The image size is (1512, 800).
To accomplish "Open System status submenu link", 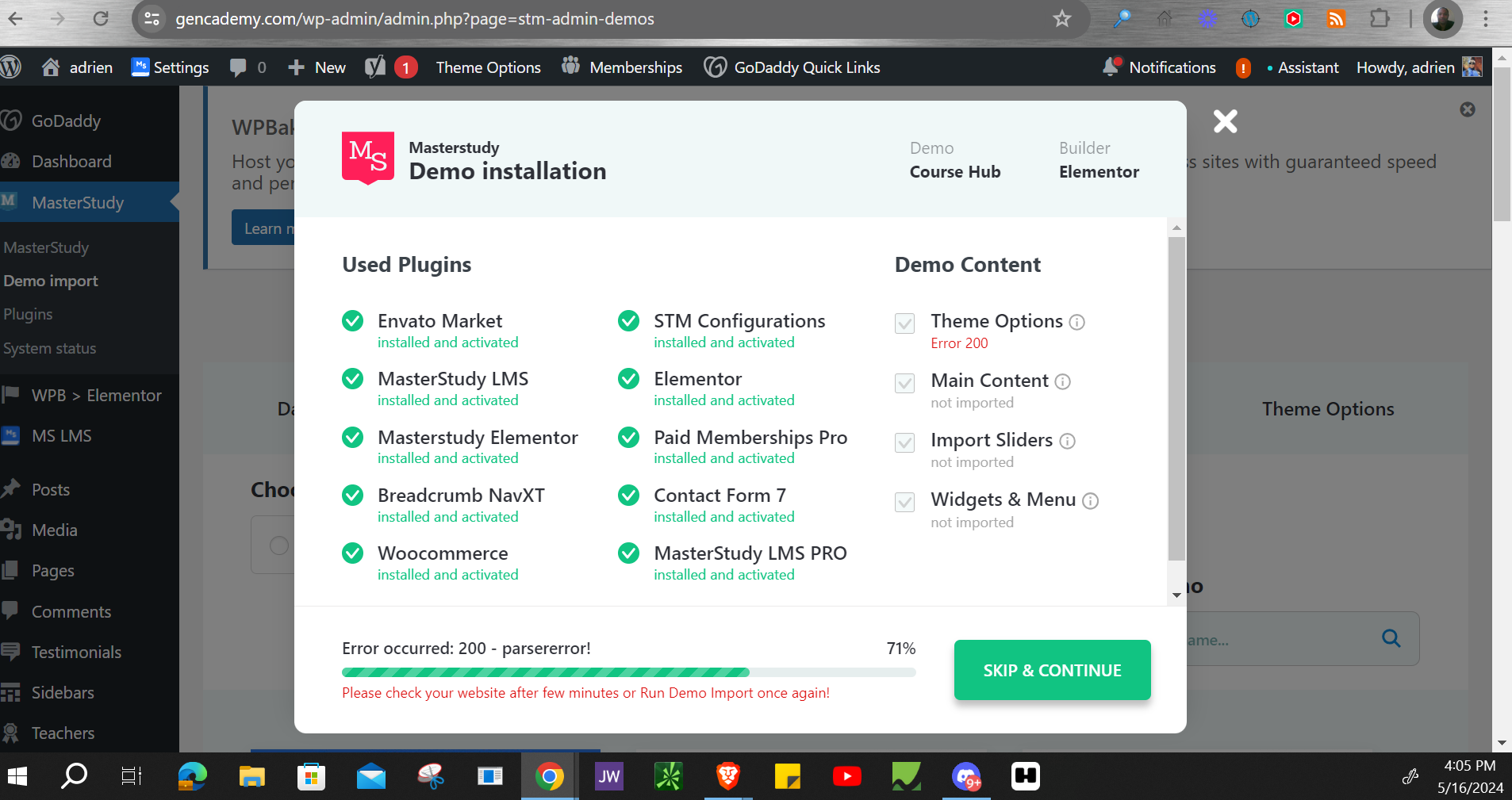I will pyautogui.click(x=49, y=348).
